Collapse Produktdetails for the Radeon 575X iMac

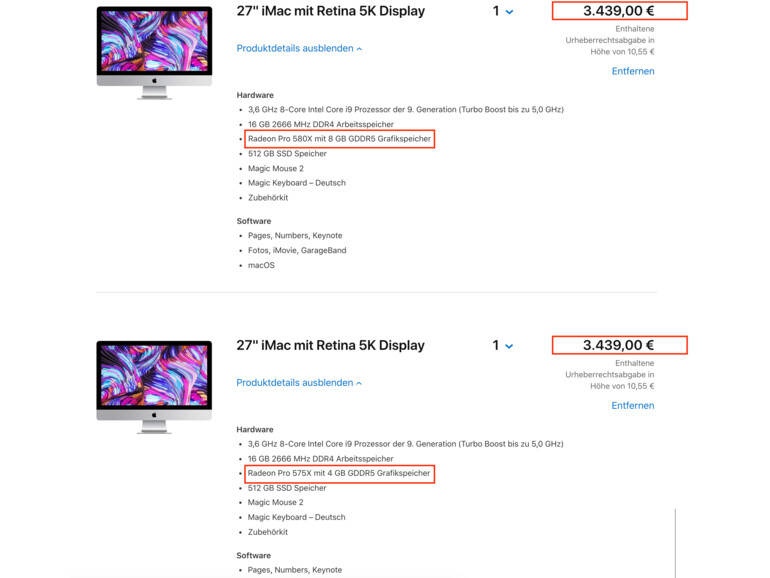point(299,383)
